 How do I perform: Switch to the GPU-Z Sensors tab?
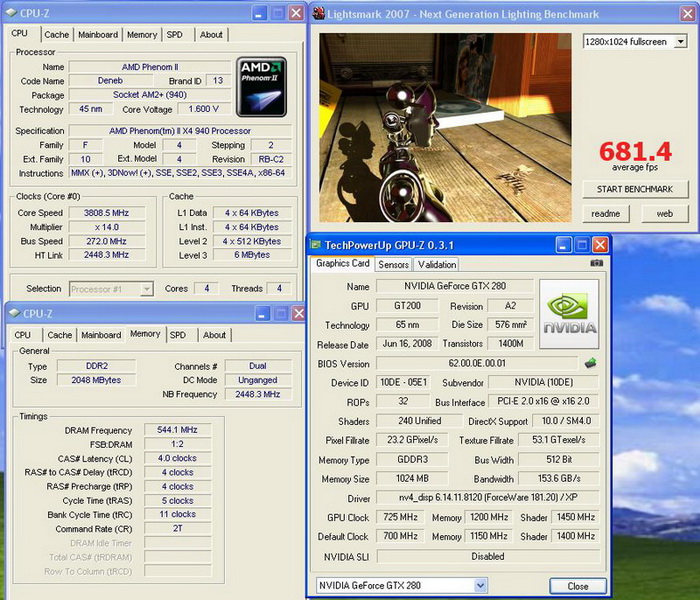tap(393, 265)
